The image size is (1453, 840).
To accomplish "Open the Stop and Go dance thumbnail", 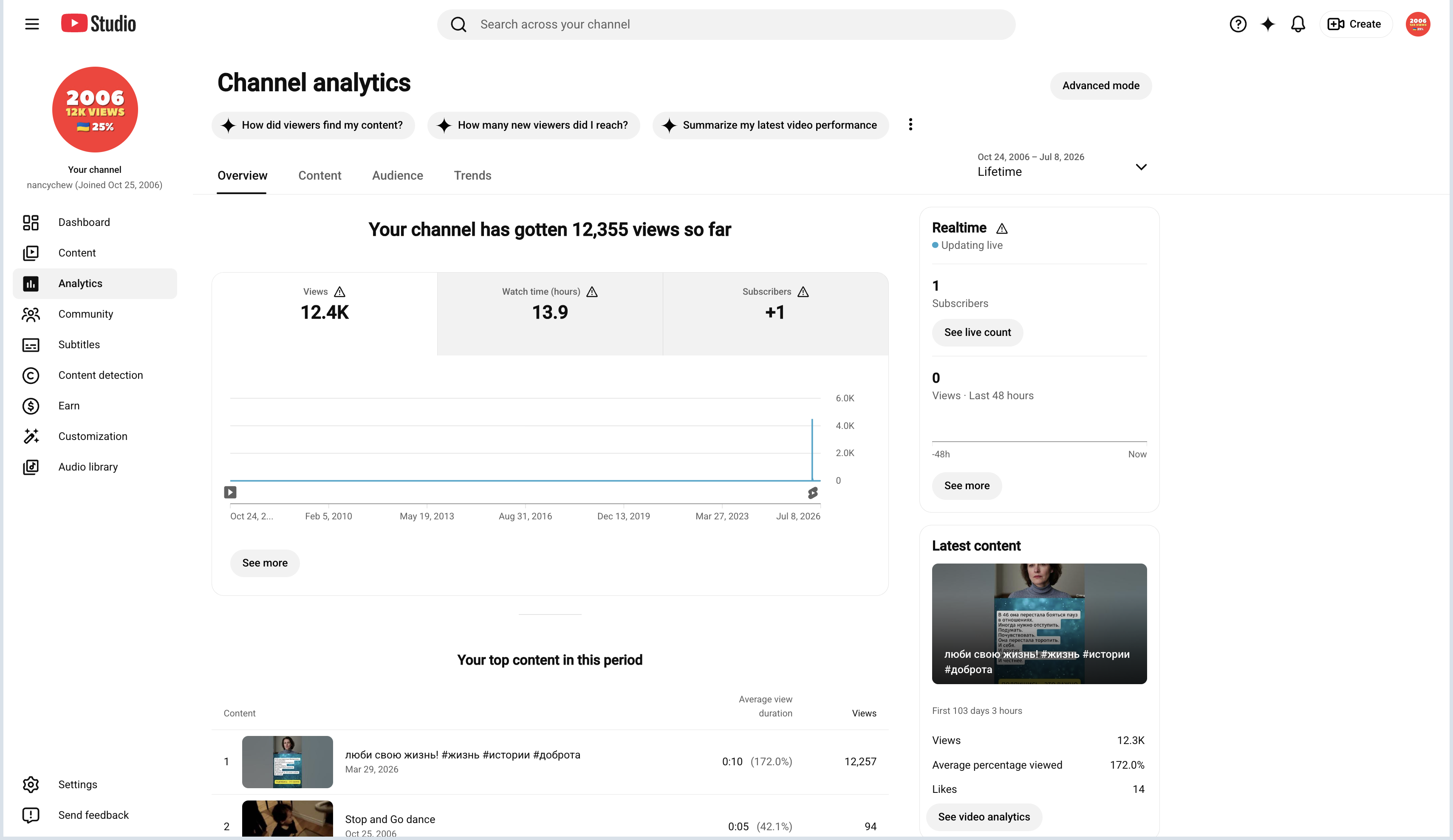I will pyautogui.click(x=287, y=819).
